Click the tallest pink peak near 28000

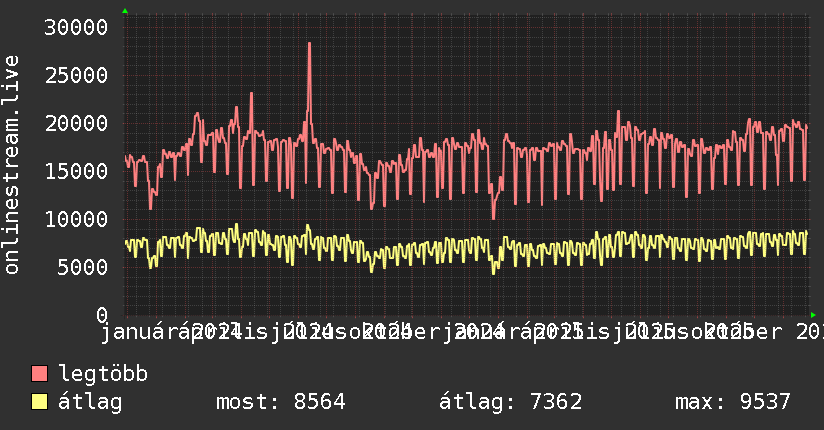coord(310,44)
